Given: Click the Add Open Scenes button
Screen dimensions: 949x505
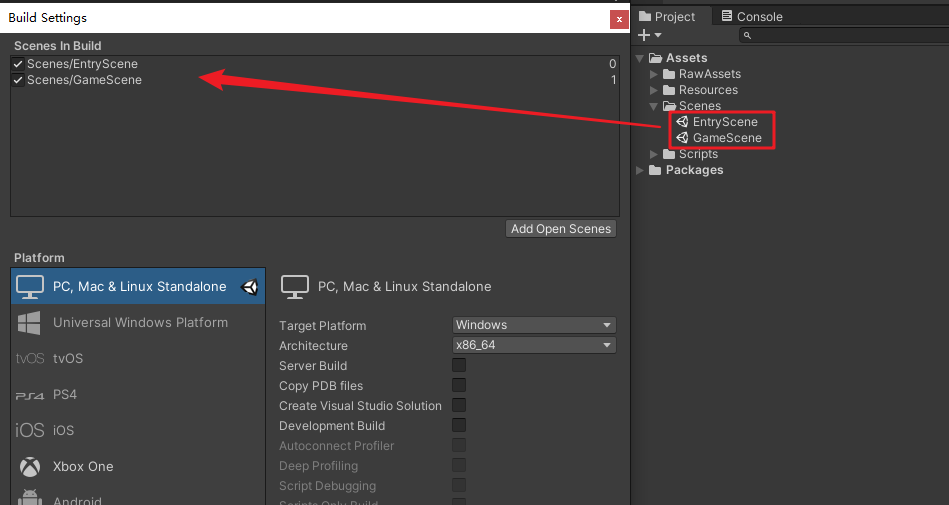Looking at the screenshot, I should tap(561, 228).
